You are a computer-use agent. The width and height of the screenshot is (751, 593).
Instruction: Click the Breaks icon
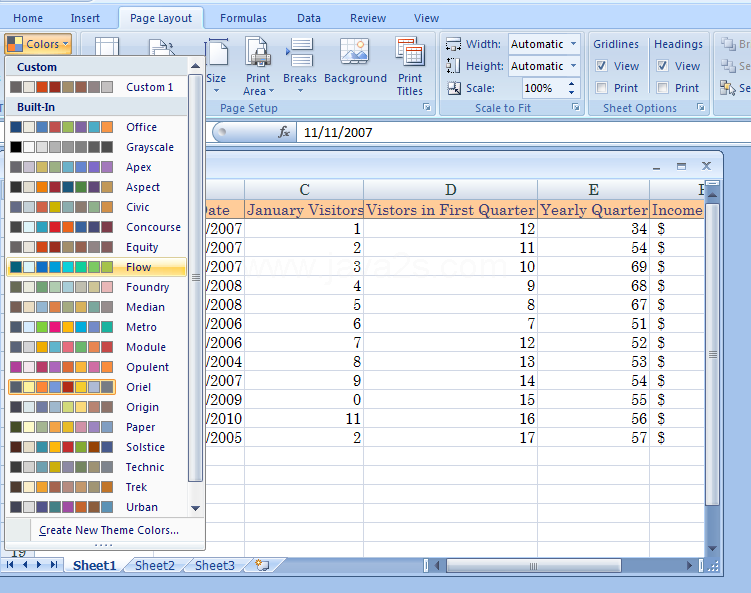(300, 52)
